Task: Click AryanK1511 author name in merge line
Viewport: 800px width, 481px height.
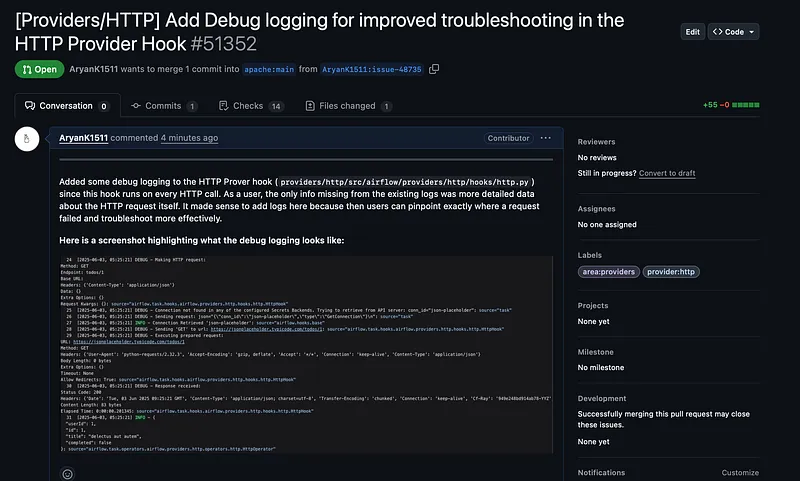Action: tap(93, 69)
